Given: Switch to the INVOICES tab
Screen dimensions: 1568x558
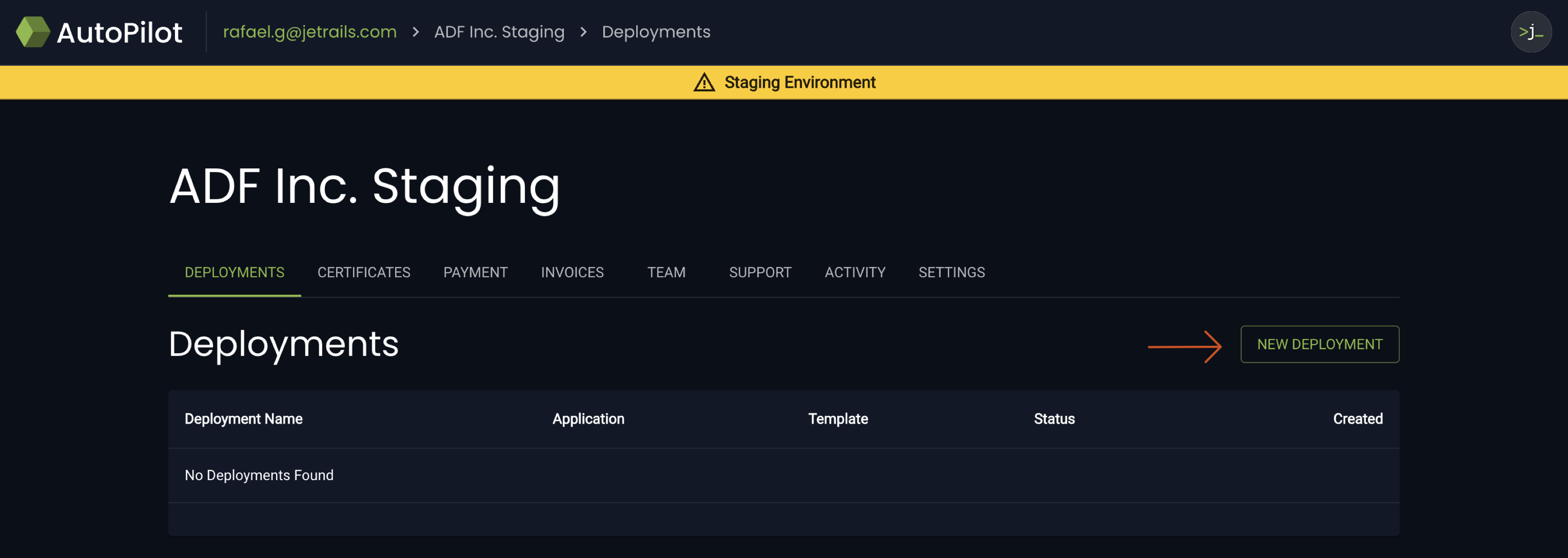Looking at the screenshot, I should click(571, 272).
